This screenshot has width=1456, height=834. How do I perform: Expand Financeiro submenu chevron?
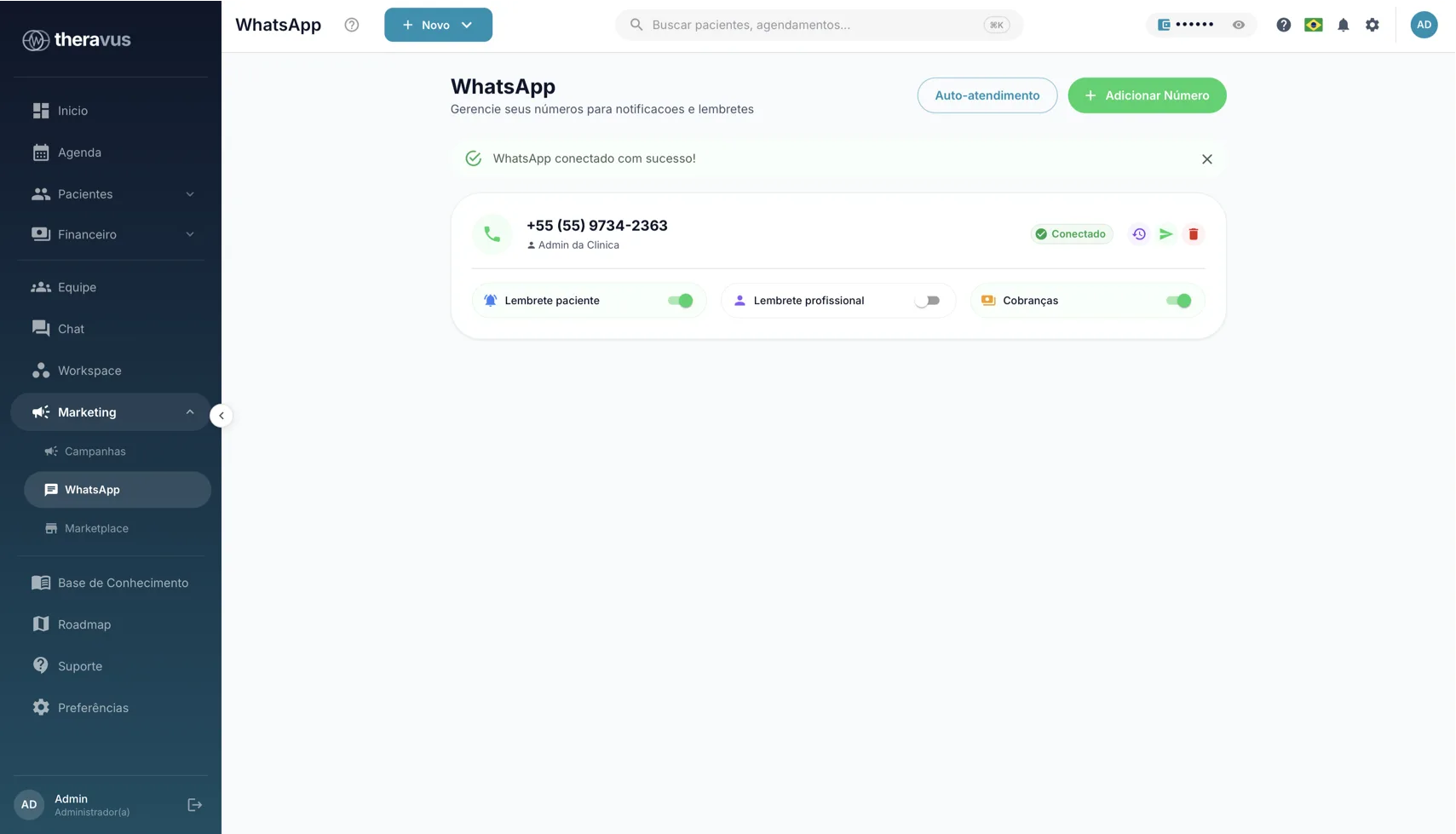coord(190,234)
